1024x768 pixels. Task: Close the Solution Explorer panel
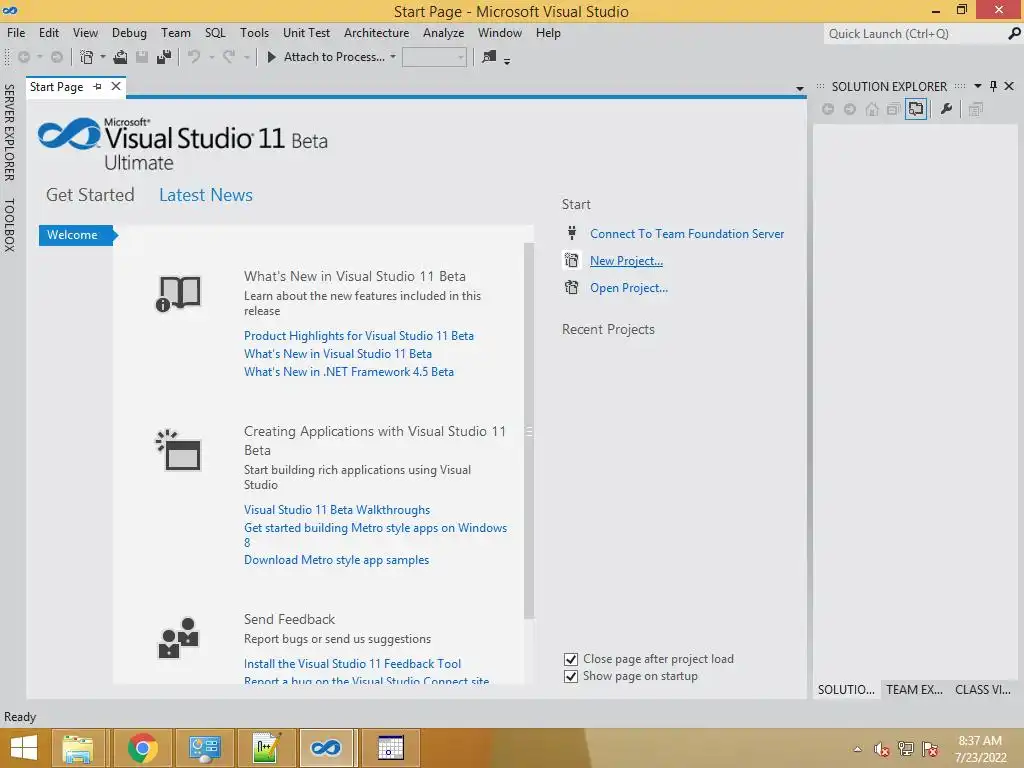[x=1009, y=86]
